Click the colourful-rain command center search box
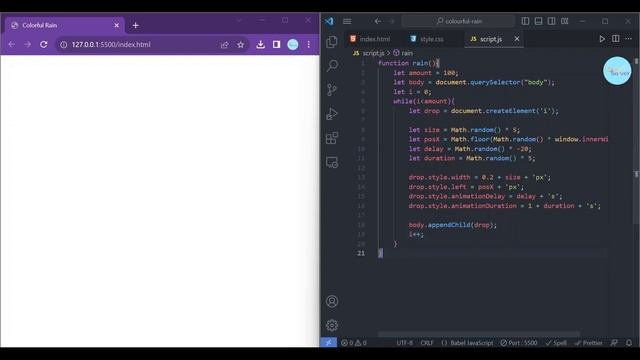 point(458,21)
